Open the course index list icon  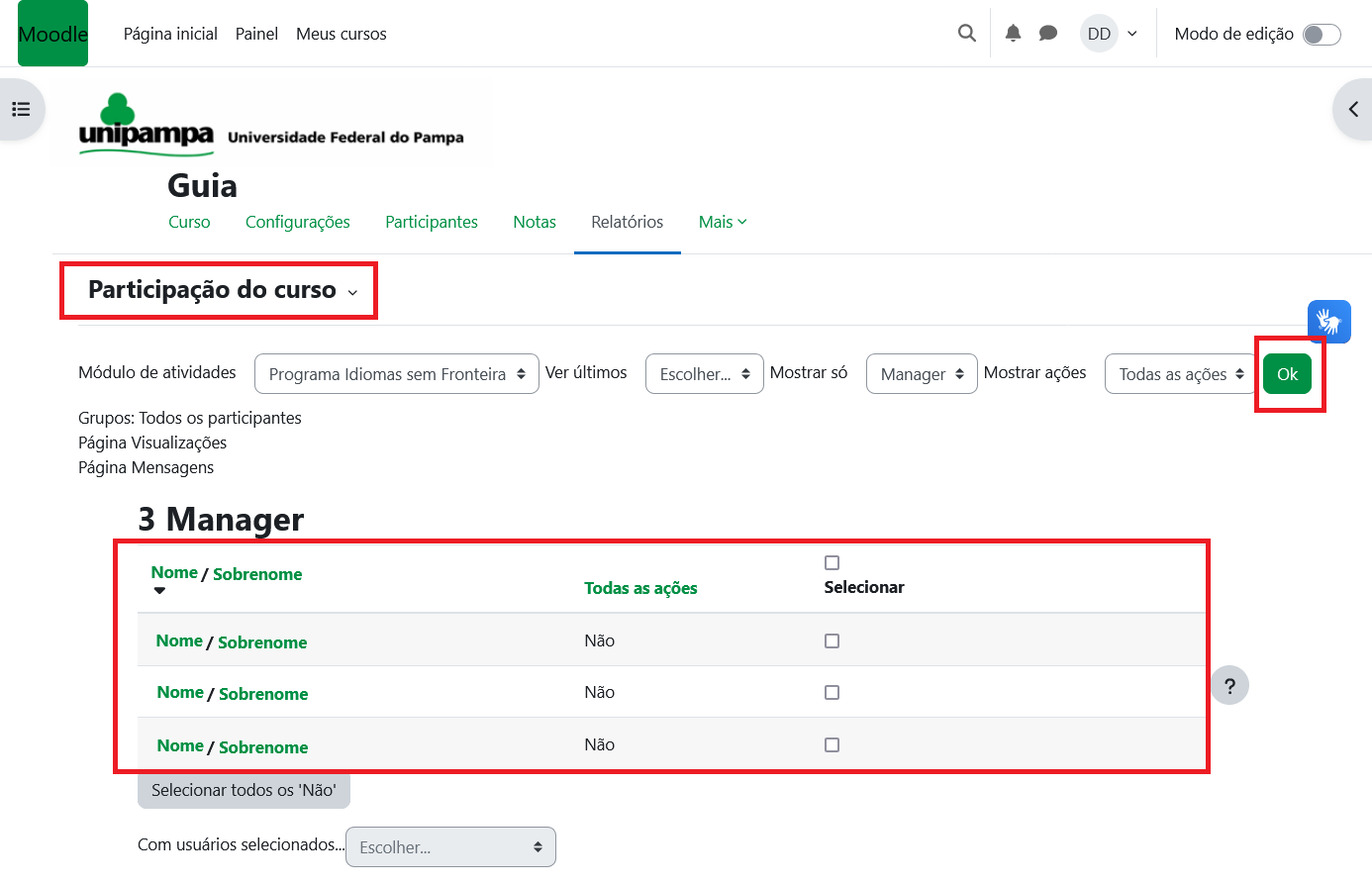coord(21,109)
